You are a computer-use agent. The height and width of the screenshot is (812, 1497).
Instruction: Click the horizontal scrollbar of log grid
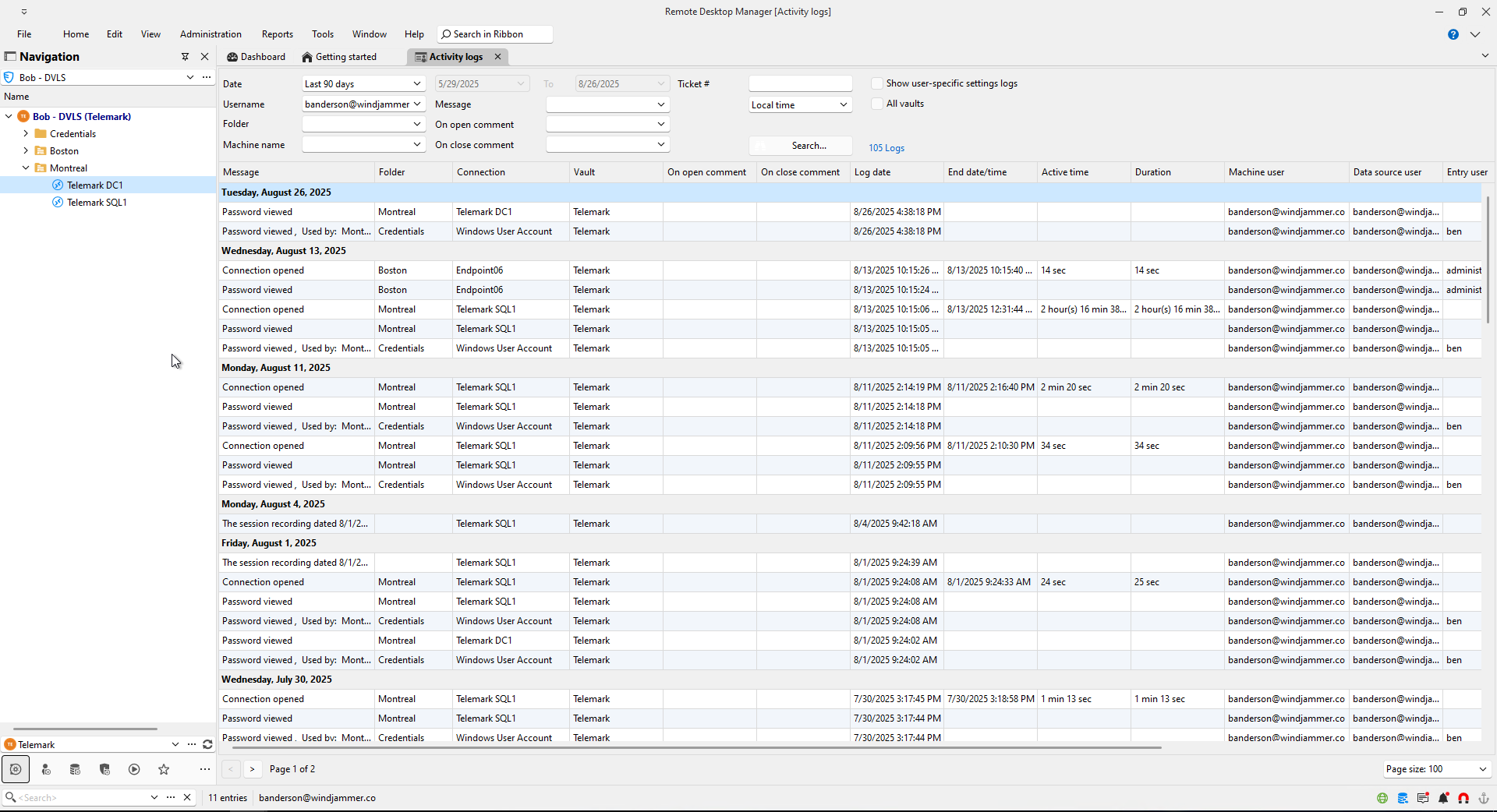click(695, 747)
